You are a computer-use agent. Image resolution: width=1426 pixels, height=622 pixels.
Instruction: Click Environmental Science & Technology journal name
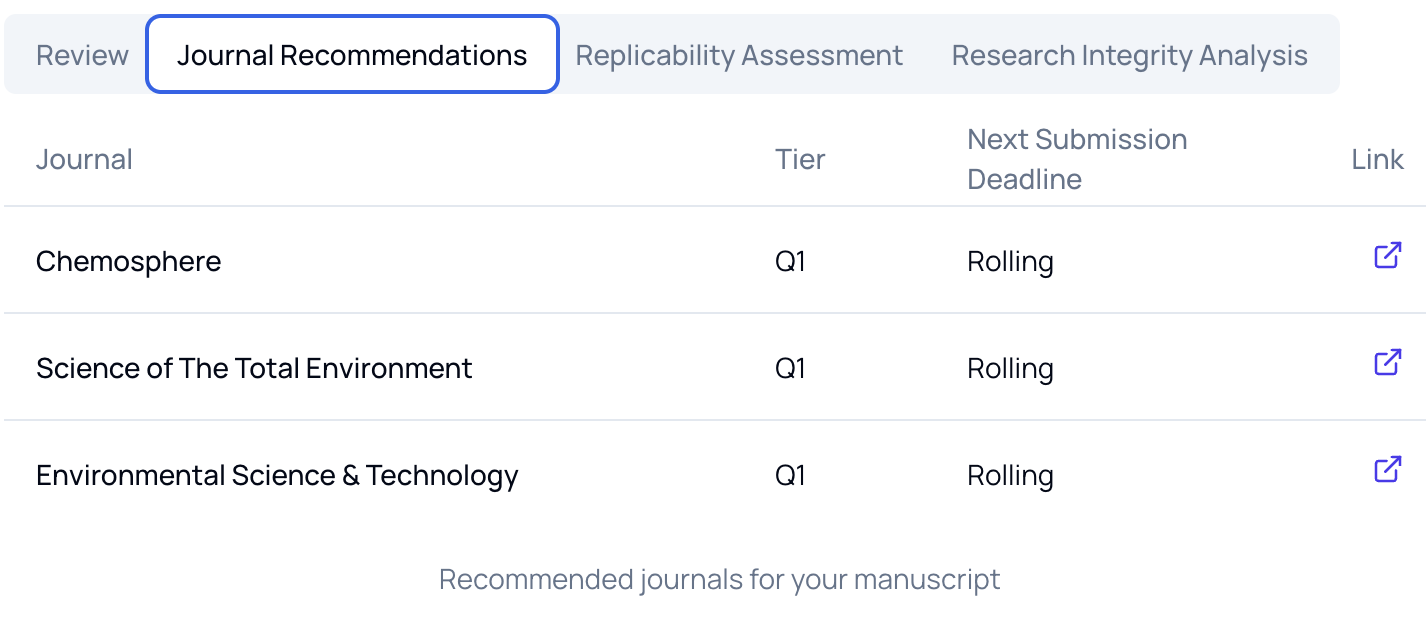coord(276,475)
